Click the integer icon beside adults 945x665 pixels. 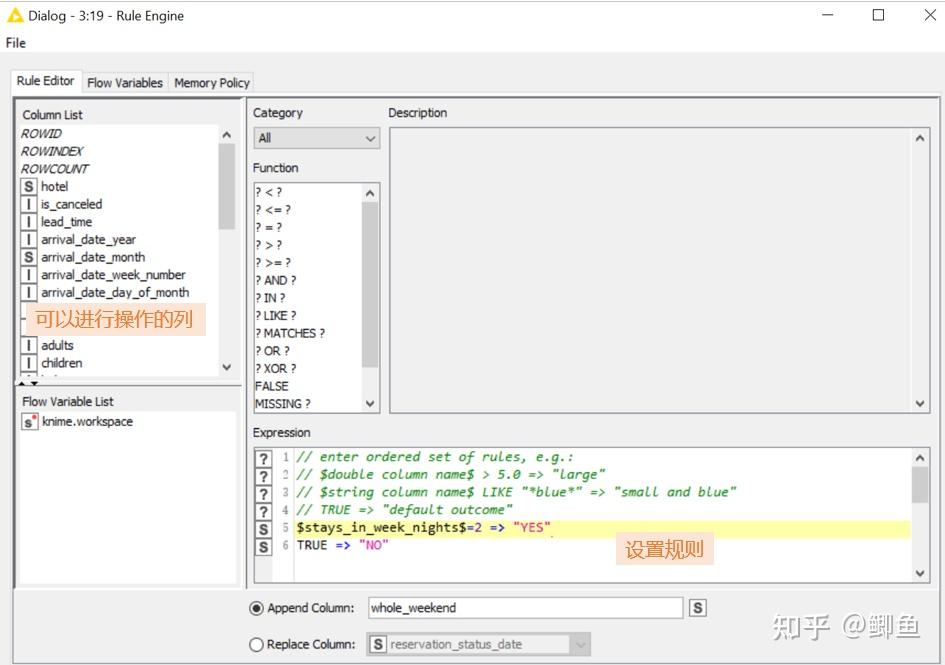pyautogui.click(x=28, y=345)
